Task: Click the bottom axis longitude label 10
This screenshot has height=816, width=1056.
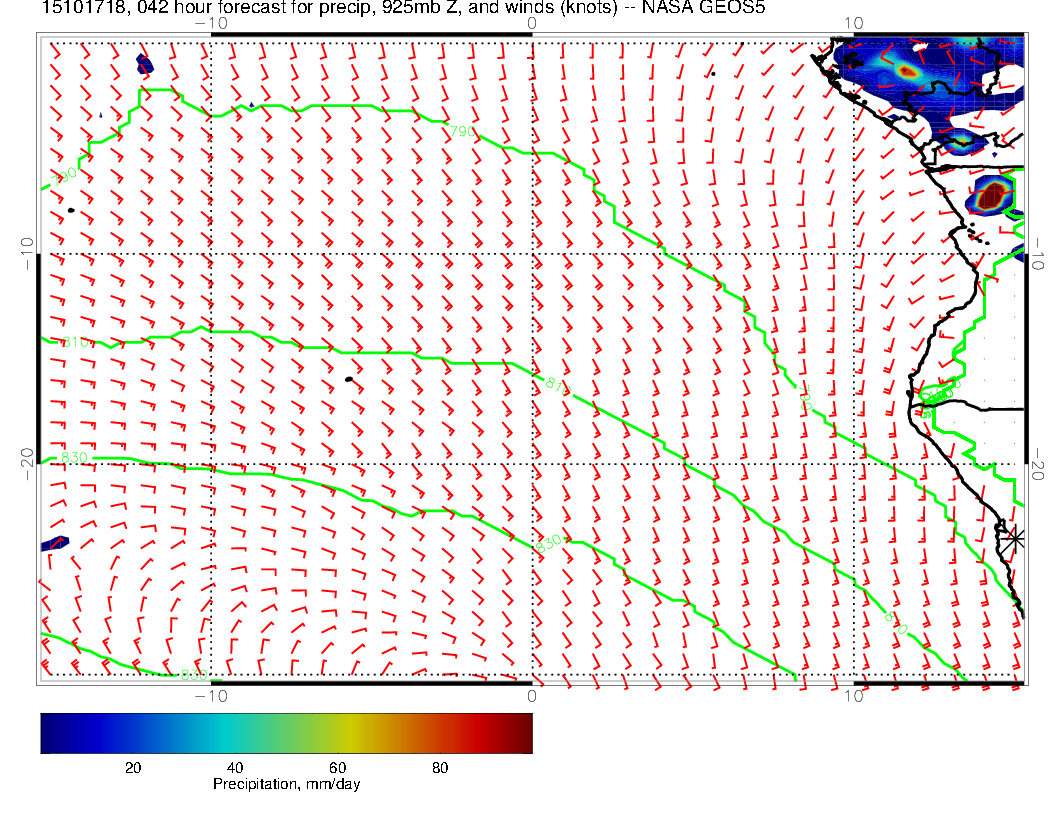Action: click(853, 695)
